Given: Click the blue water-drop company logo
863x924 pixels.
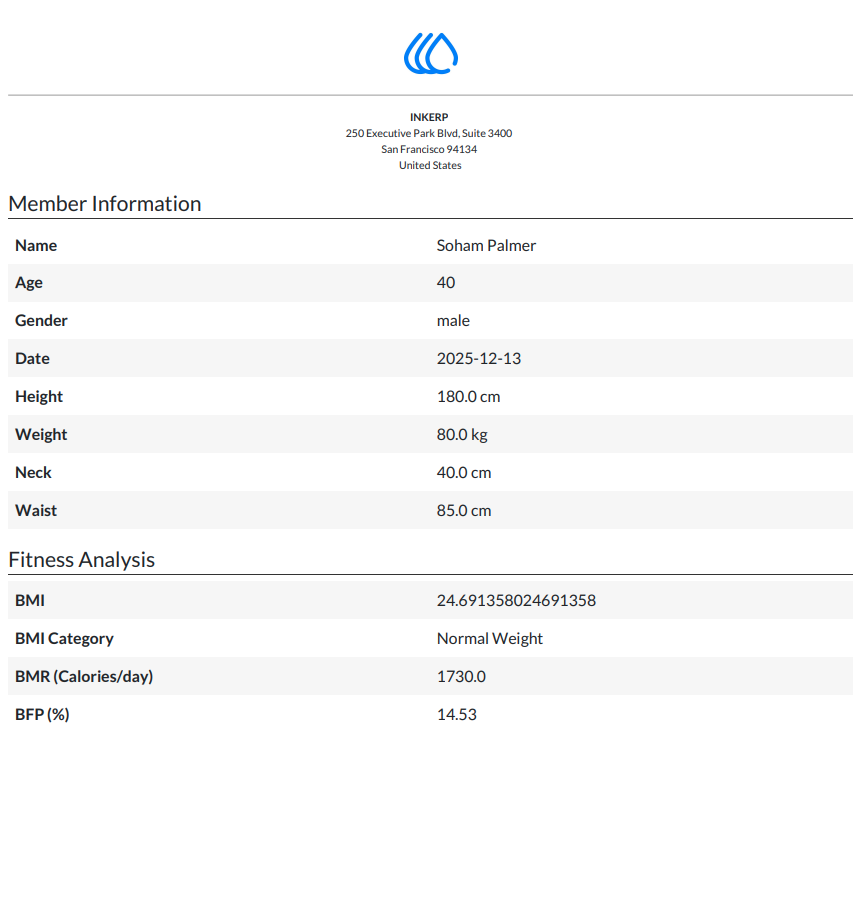Looking at the screenshot, I should tap(431, 54).
